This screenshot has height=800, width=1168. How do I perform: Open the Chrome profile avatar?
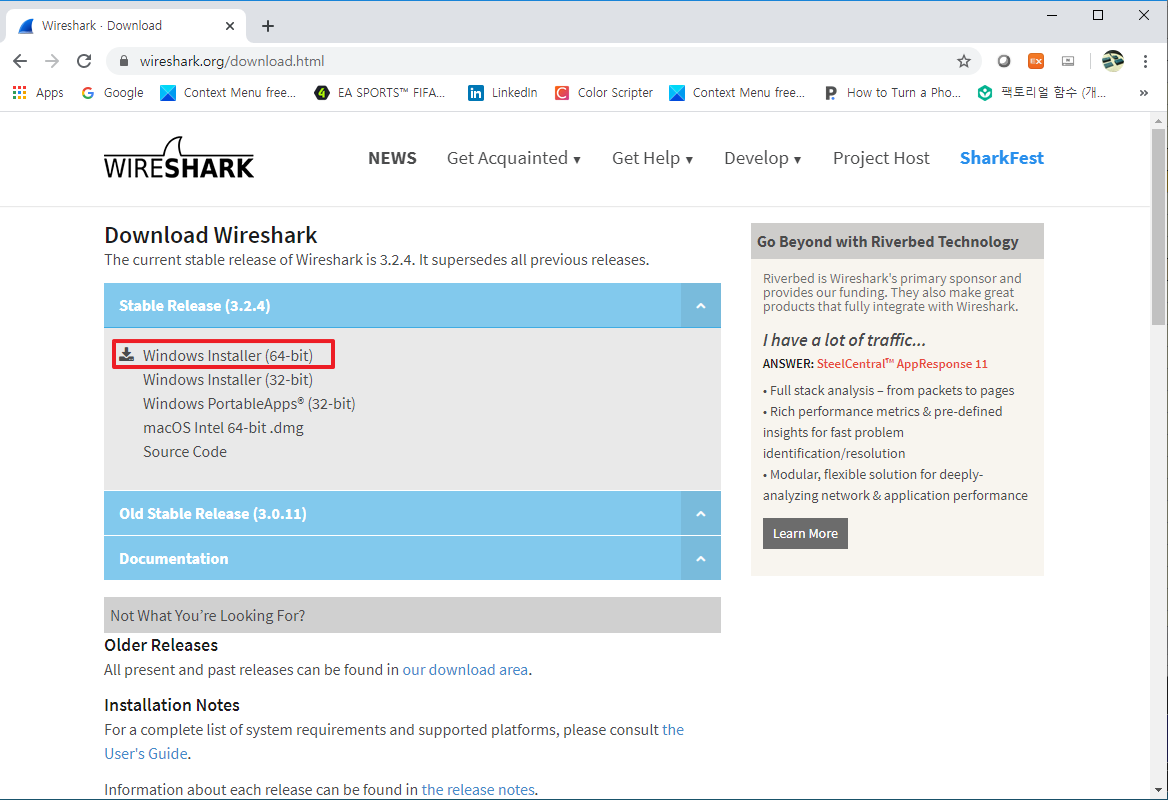(x=1113, y=61)
